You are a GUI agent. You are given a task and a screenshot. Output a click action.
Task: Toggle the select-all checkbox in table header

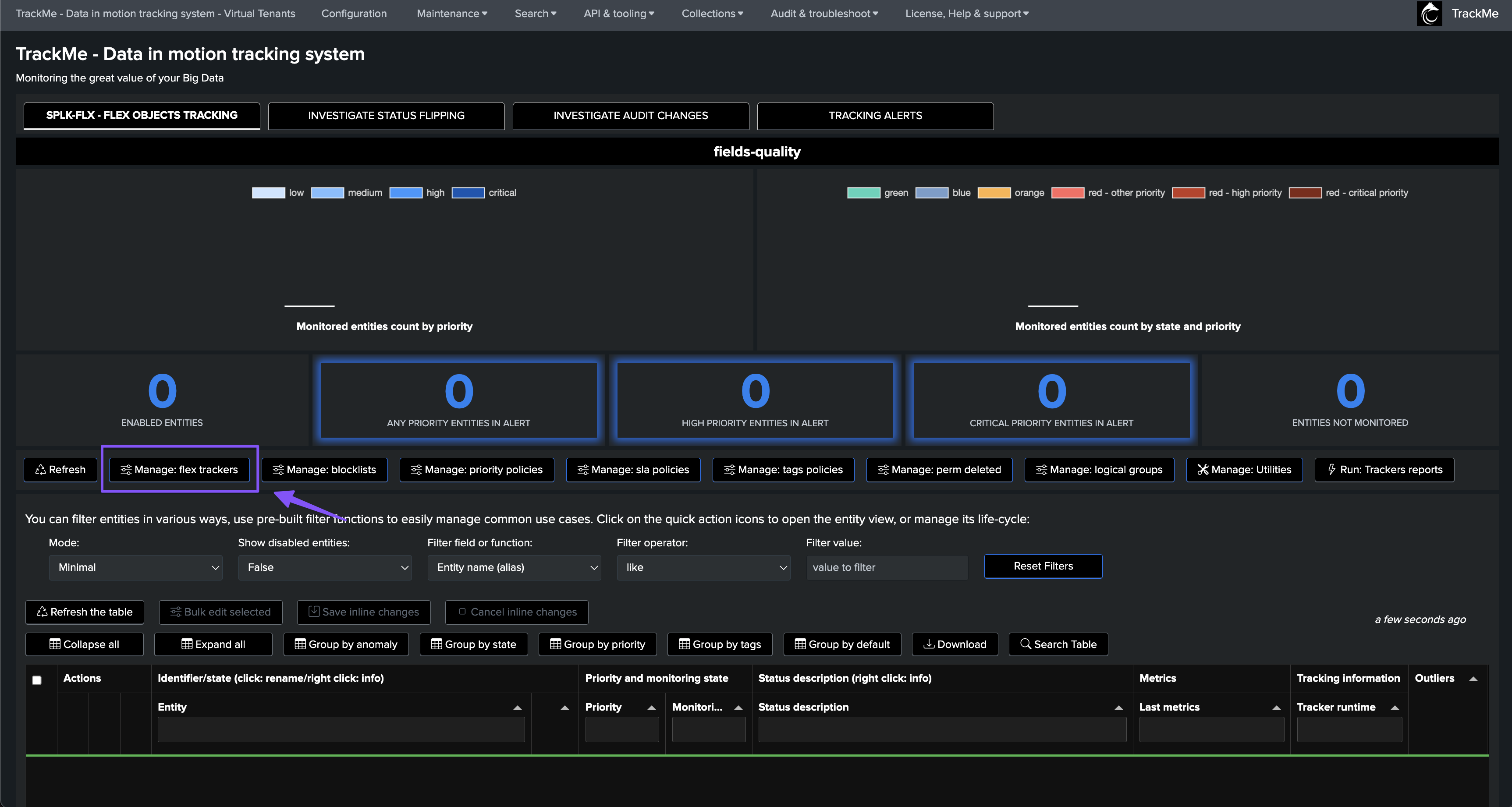pyautogui.click(x=37, y=680)
